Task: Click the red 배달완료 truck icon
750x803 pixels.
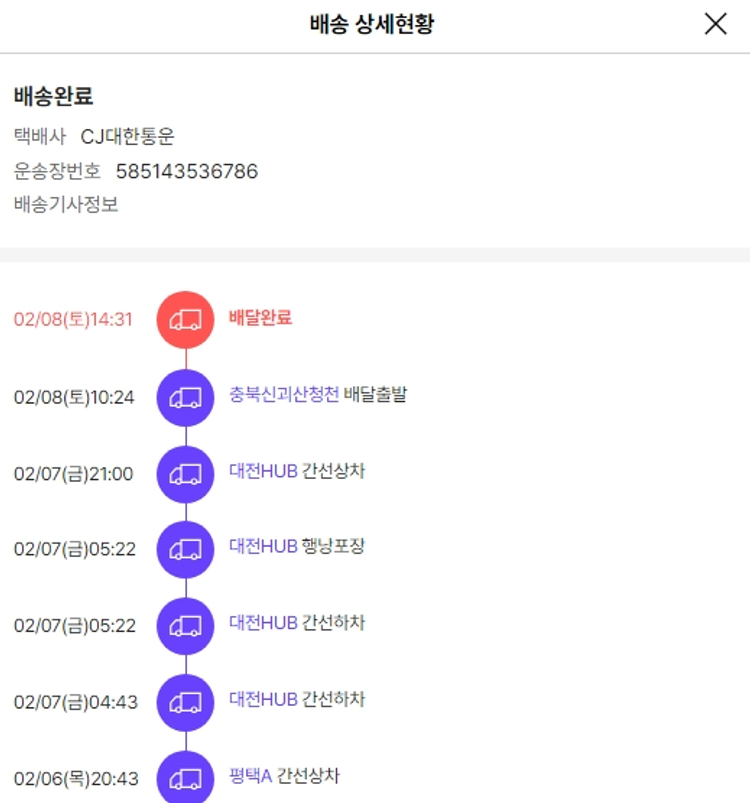Action: pyautogui.click(x=185, y=320)
